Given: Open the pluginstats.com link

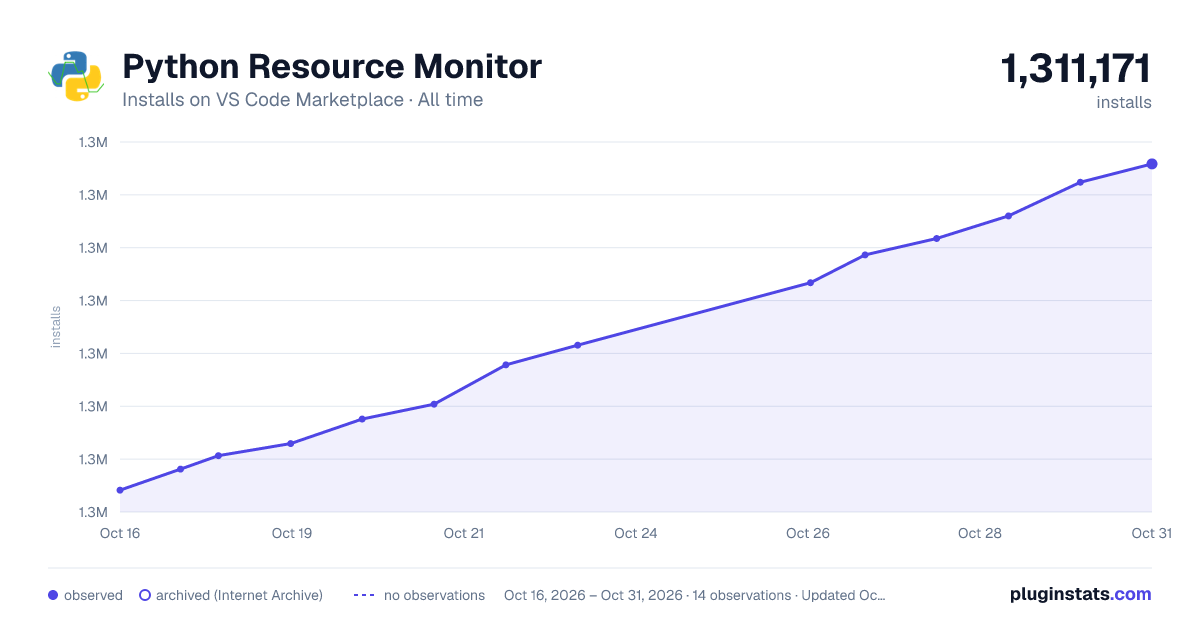Looking at the screenshot, I should tap(1080, 594).
